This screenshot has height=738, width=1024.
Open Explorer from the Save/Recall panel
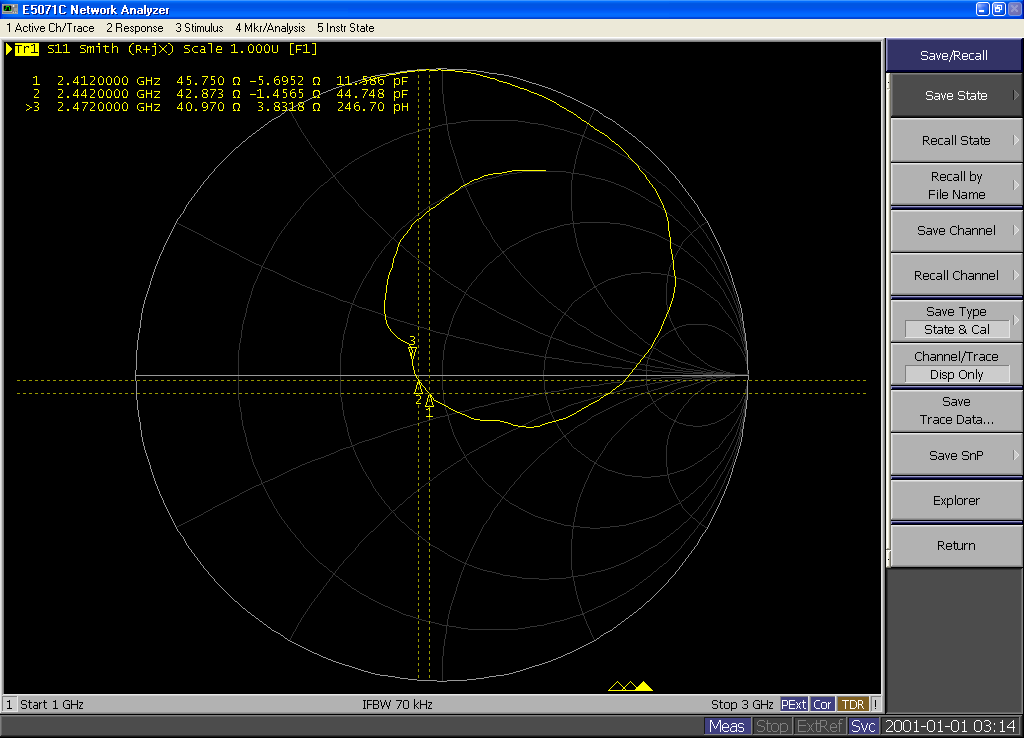pos(955,500)
